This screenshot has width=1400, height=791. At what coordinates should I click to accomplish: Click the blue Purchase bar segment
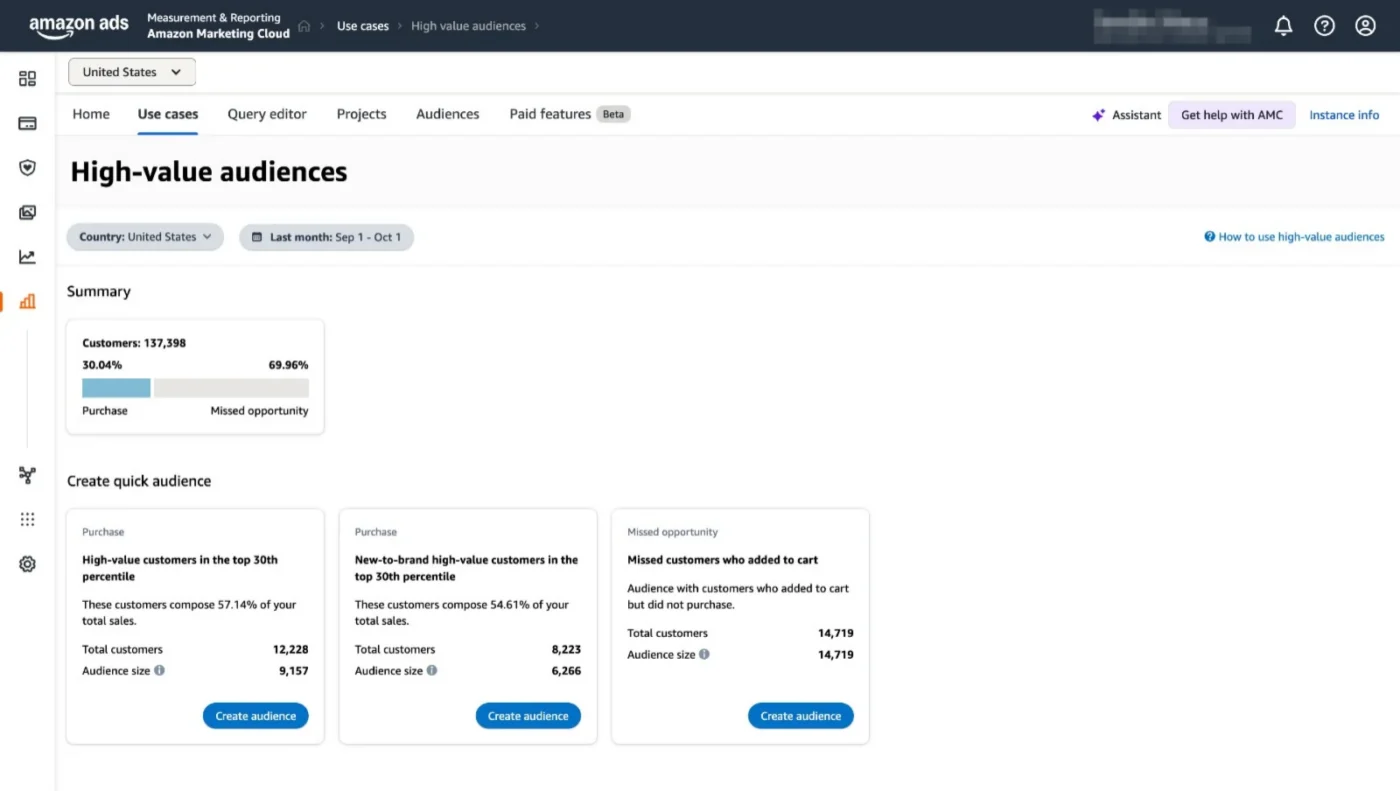(x=116, y=388)
